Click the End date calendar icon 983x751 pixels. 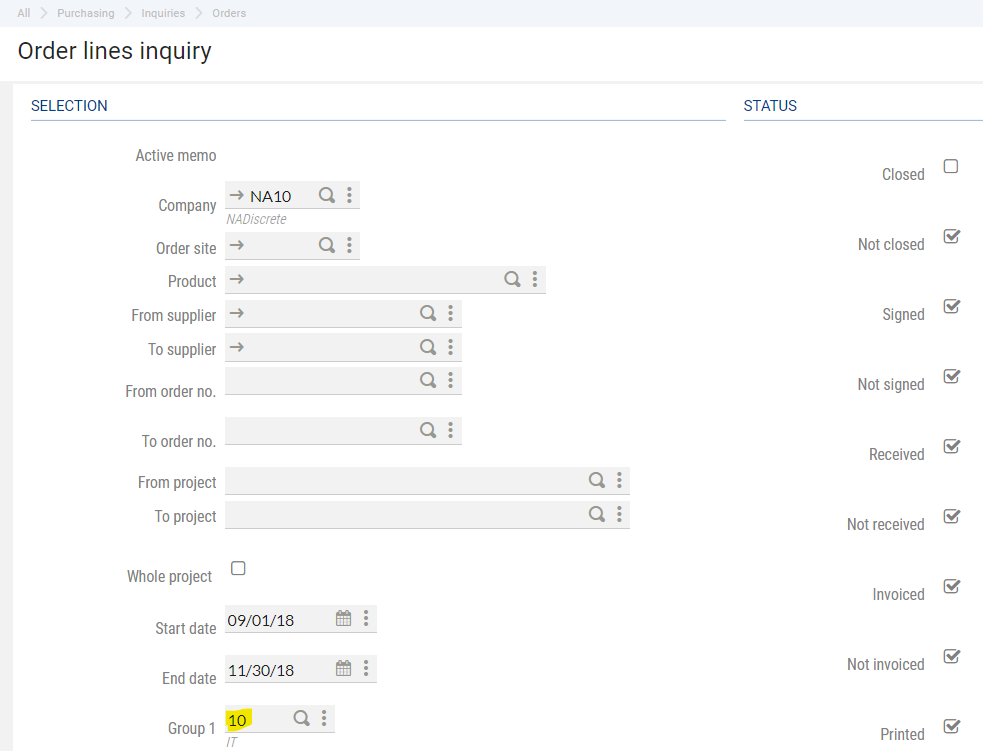pyautogui.click(x=343, y=668)
